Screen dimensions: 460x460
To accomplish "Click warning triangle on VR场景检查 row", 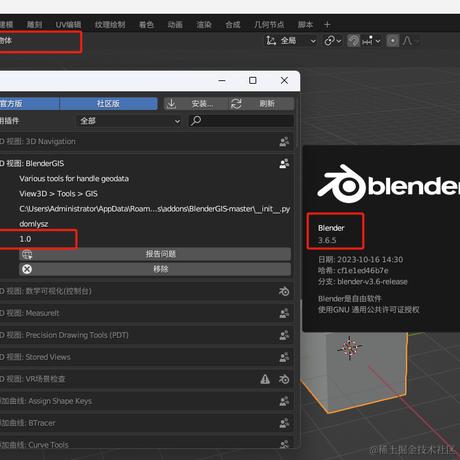I will coord(265,379).
